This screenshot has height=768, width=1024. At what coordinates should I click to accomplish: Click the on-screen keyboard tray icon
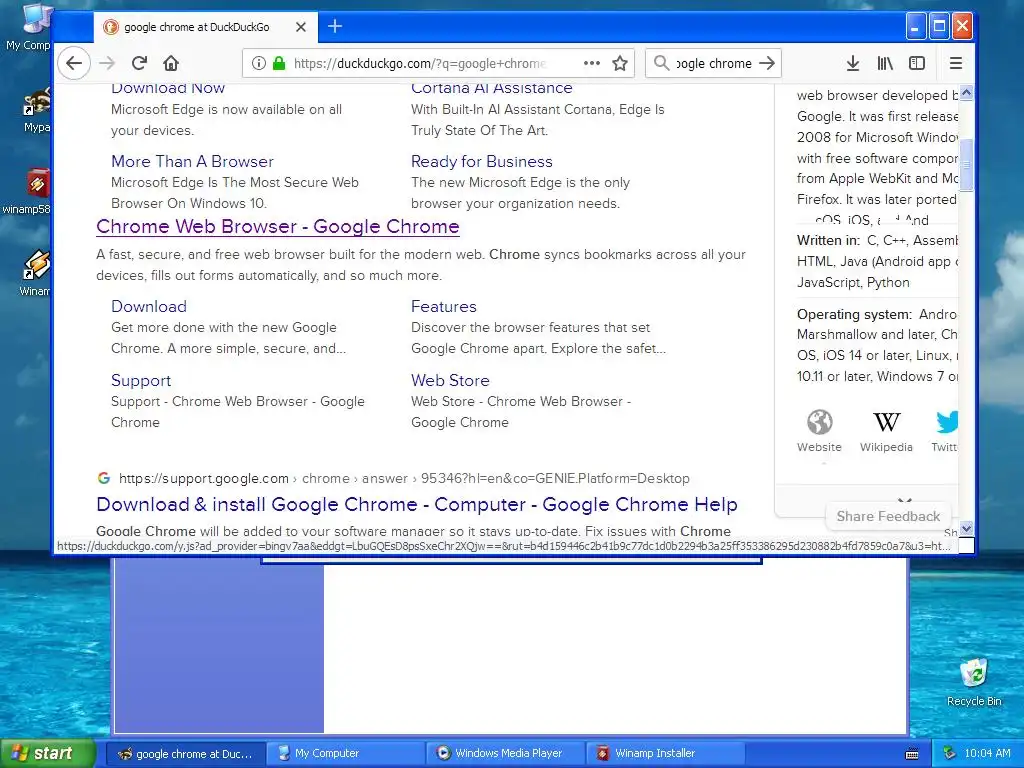tap(912, 754)
